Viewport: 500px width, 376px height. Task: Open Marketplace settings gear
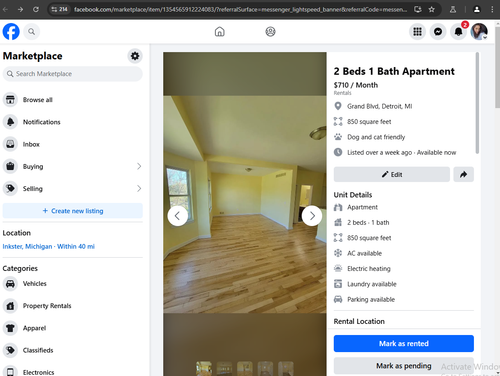pyautogui.click(x=135, y=56)
